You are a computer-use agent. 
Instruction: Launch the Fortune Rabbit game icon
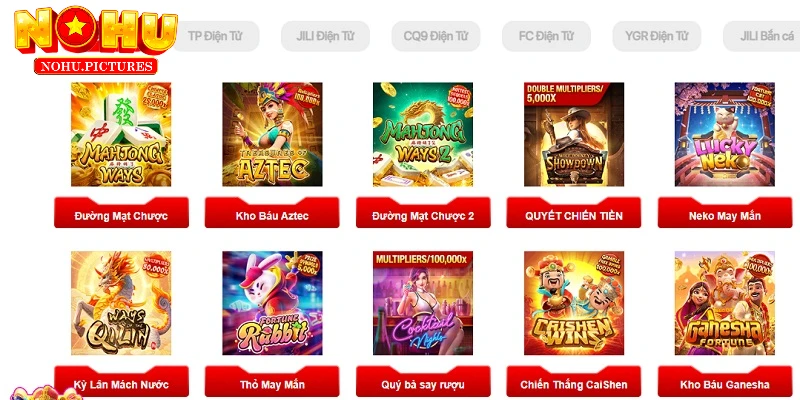click(272, 303)
